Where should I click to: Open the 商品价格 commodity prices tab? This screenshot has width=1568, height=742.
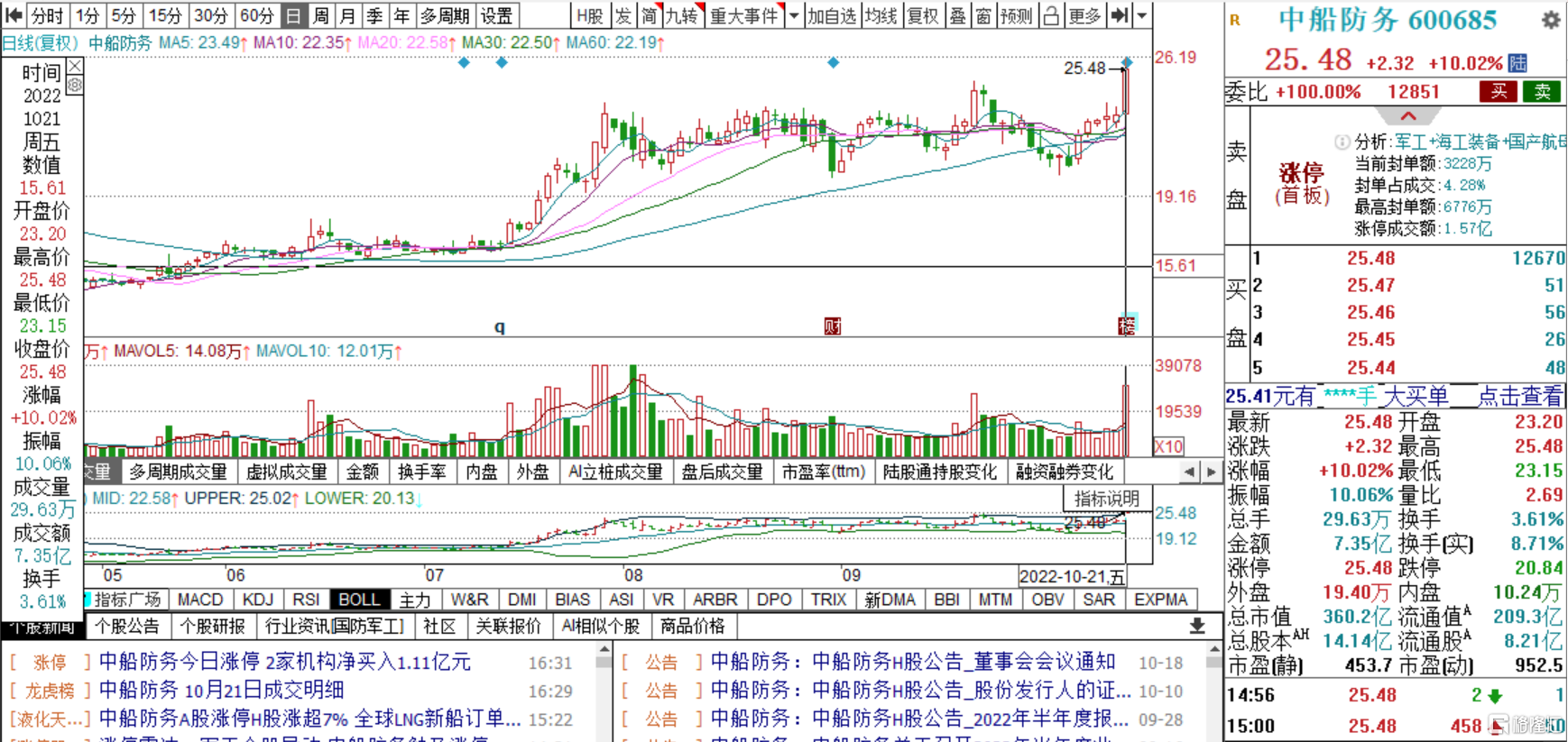693,626
